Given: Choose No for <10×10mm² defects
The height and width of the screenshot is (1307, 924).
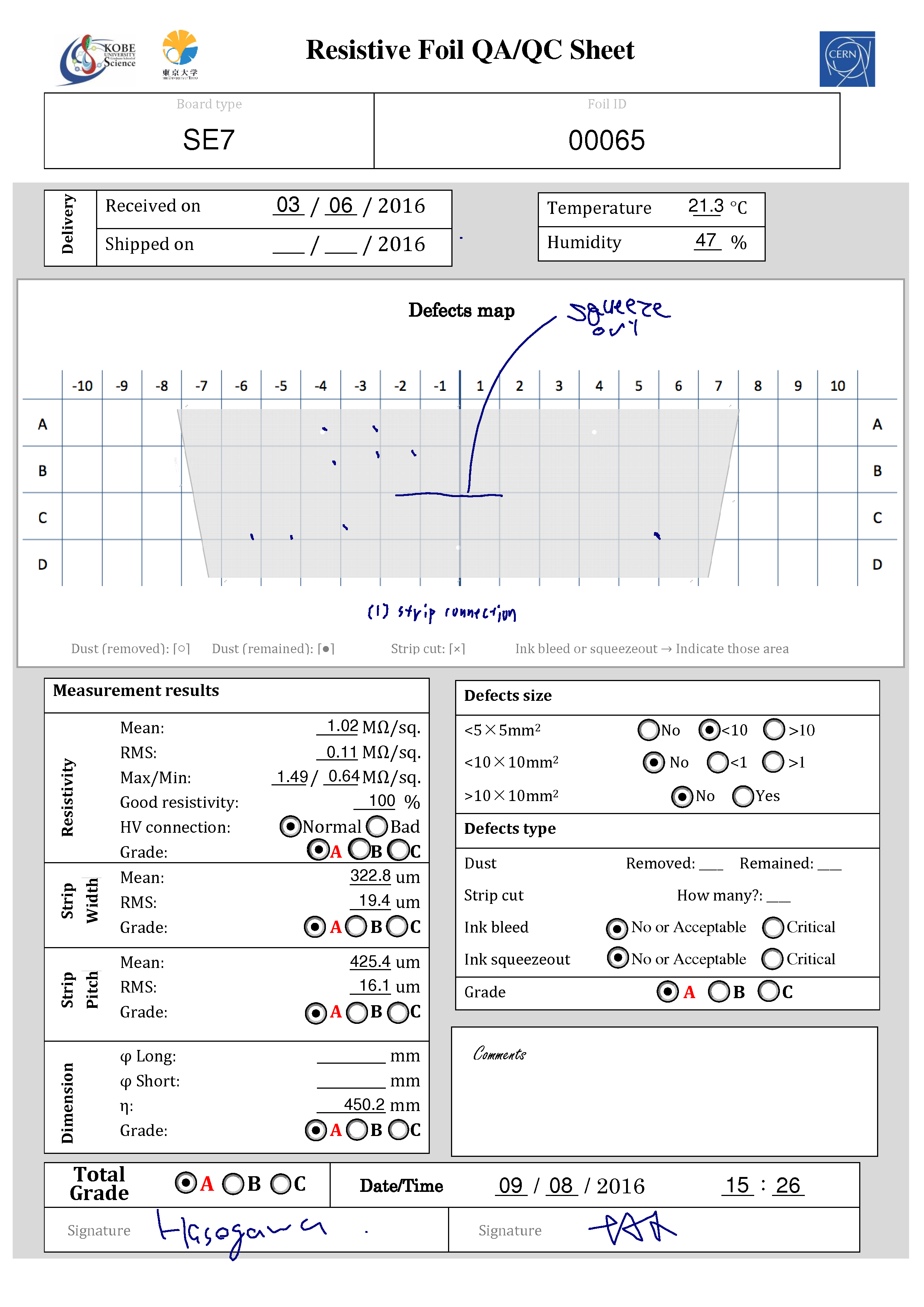Looking at the screenshot, I should pyautogui.click(x=654, y=762).
